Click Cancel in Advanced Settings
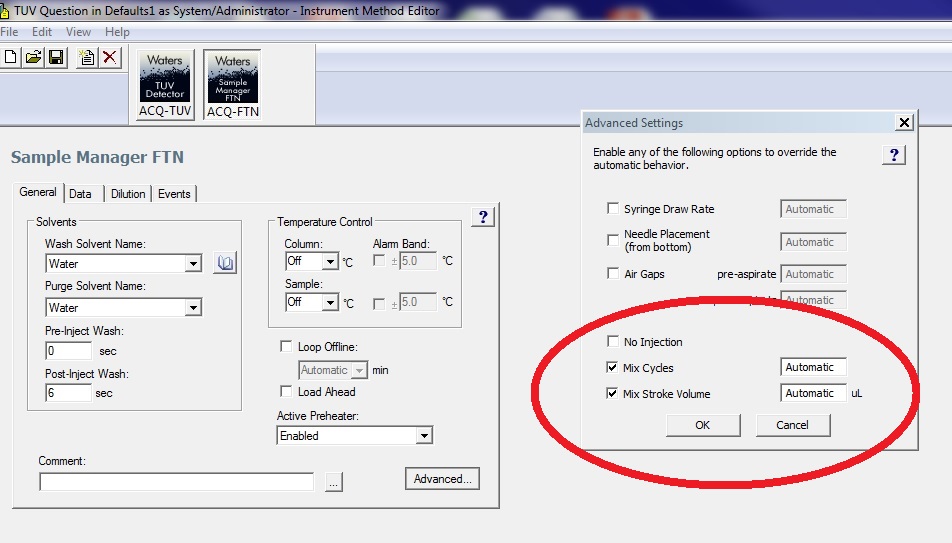 [792, 425]
